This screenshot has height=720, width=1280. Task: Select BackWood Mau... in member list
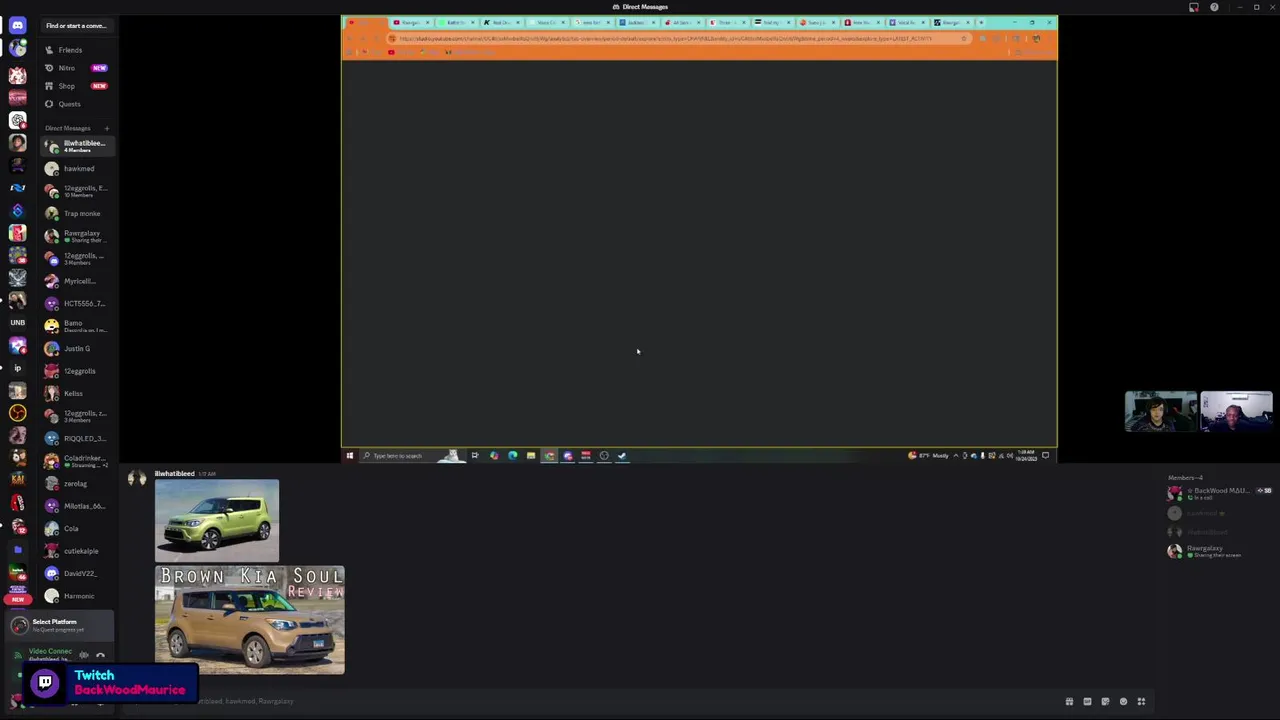(1219, 493)
